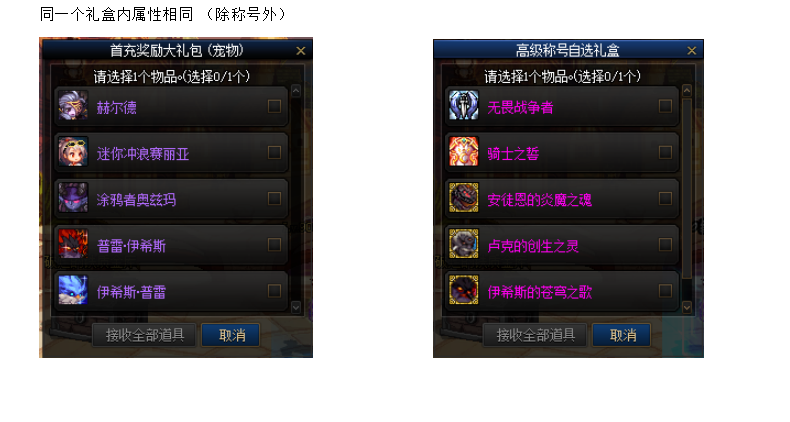This screenshot has width=790, height=422.
Task: Click the 赫尔德 pet icon
Action: [73, 106]
